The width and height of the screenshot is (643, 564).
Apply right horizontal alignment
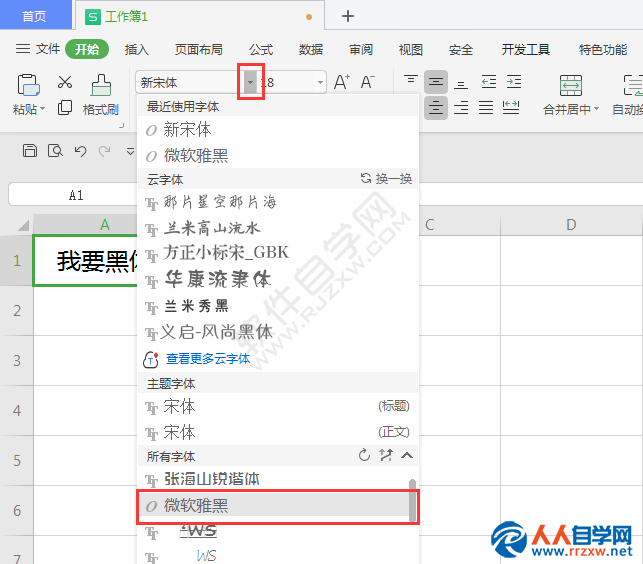click(x=461, y=108)
